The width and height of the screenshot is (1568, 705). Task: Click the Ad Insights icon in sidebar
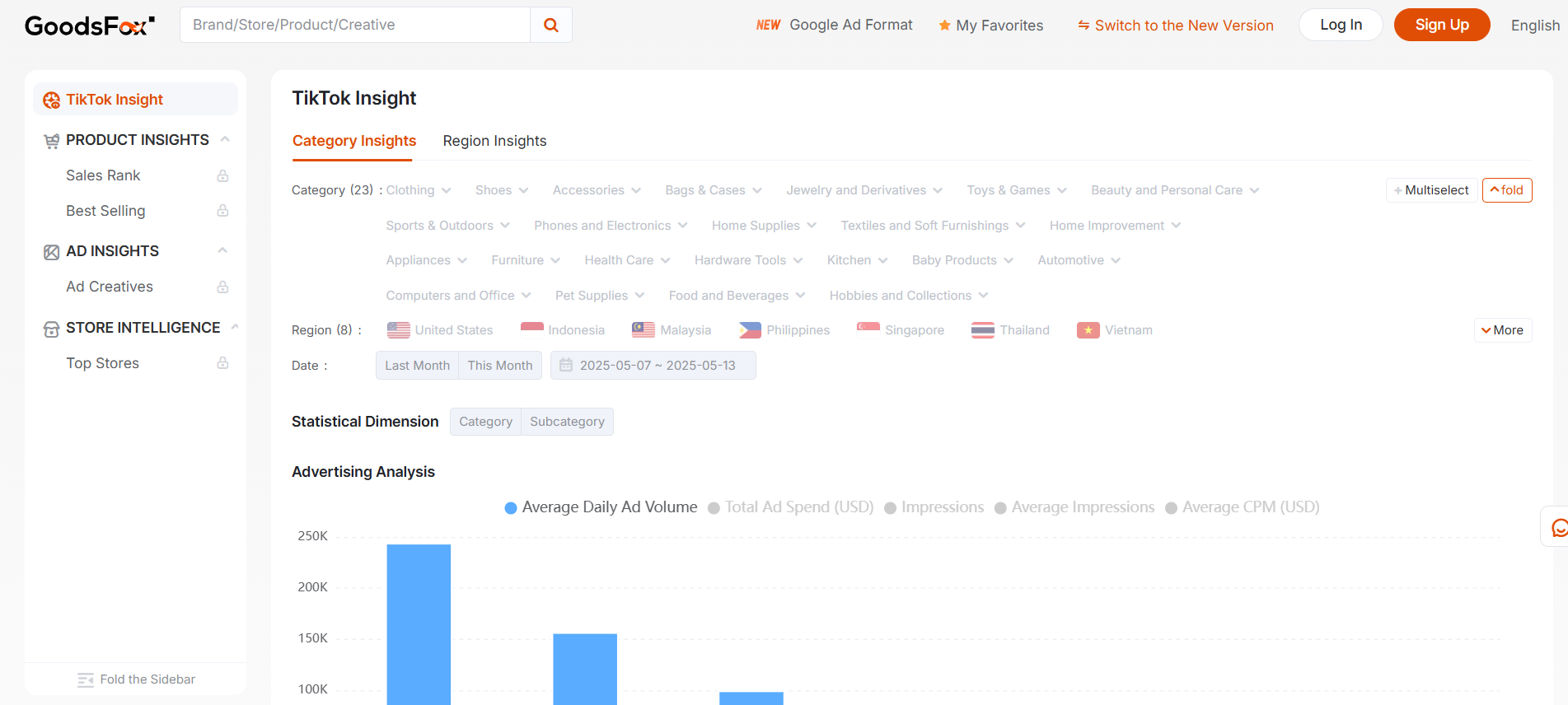click(51, 252)
